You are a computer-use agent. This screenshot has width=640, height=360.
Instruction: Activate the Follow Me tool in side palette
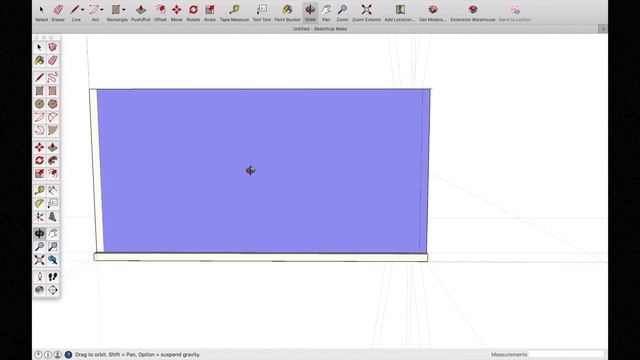52,160
